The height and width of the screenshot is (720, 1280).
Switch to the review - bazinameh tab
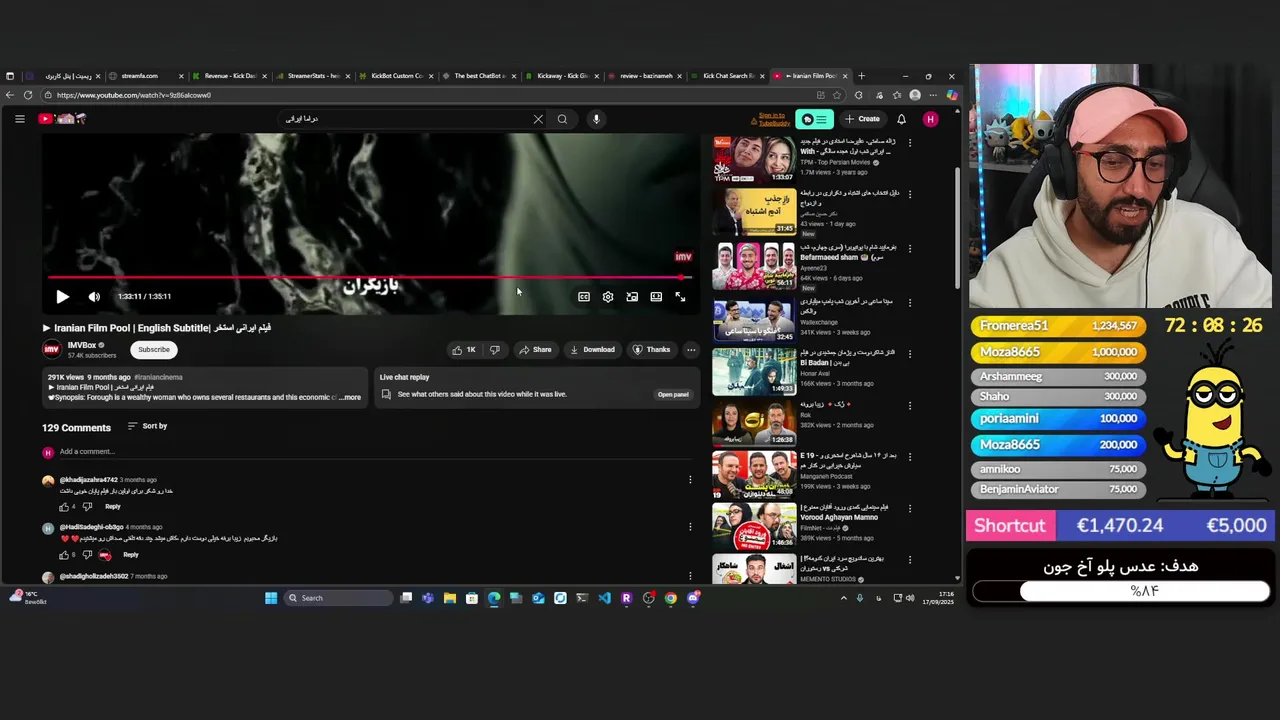click(x=645, y=76)
